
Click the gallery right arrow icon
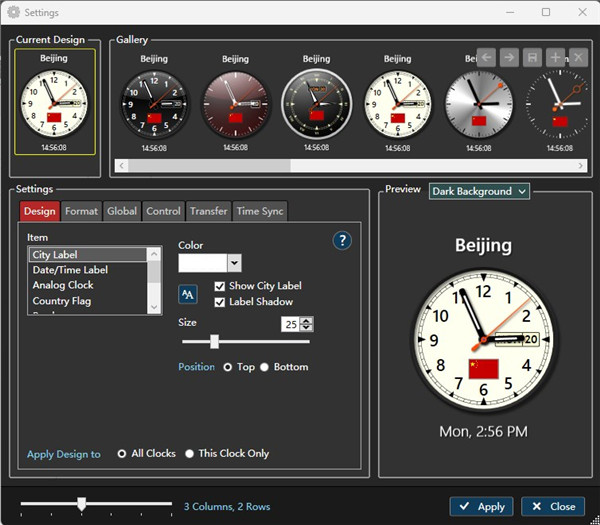510,58
